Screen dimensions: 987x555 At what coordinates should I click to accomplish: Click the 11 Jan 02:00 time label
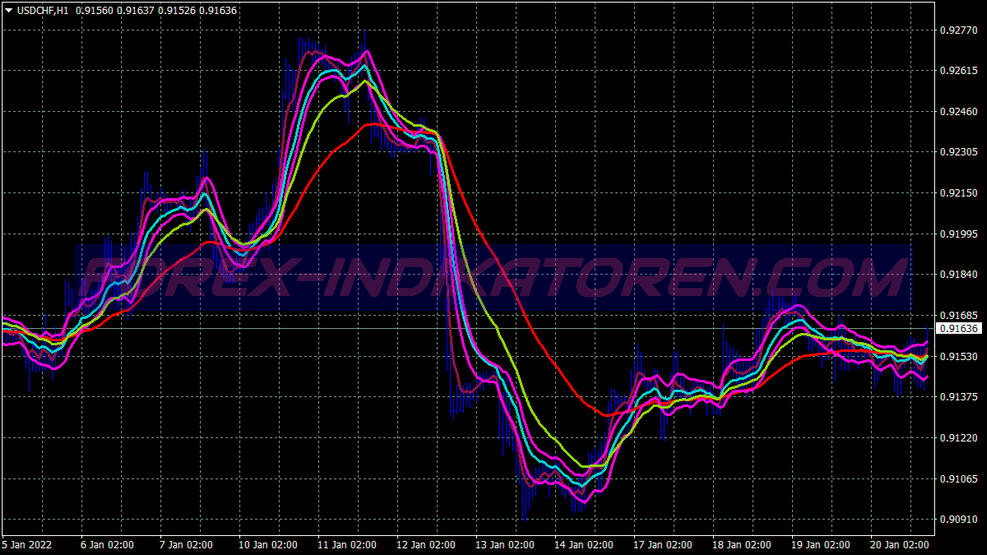click(347, 545)
